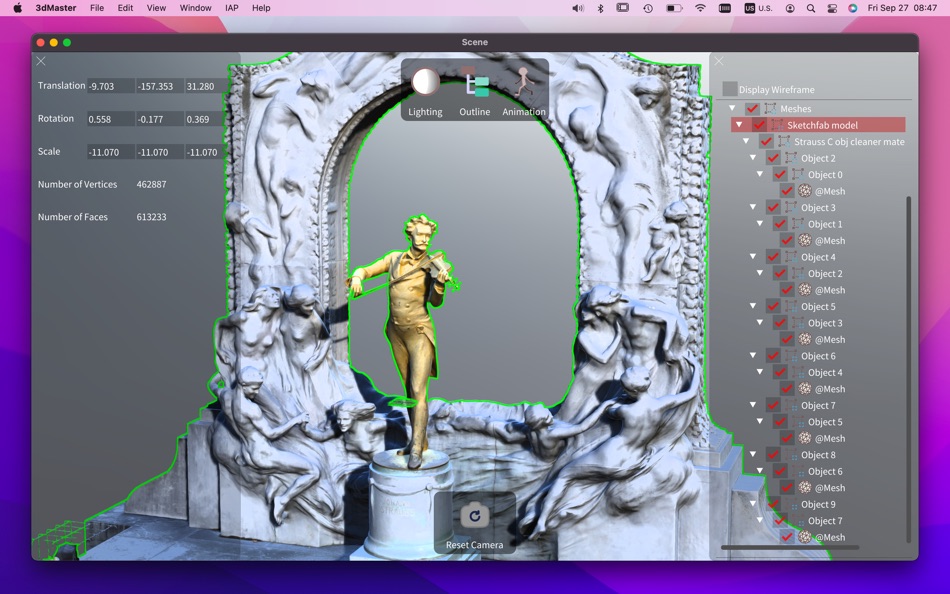Open the Animation tool
Screen dimensions: 950x594
523,92
